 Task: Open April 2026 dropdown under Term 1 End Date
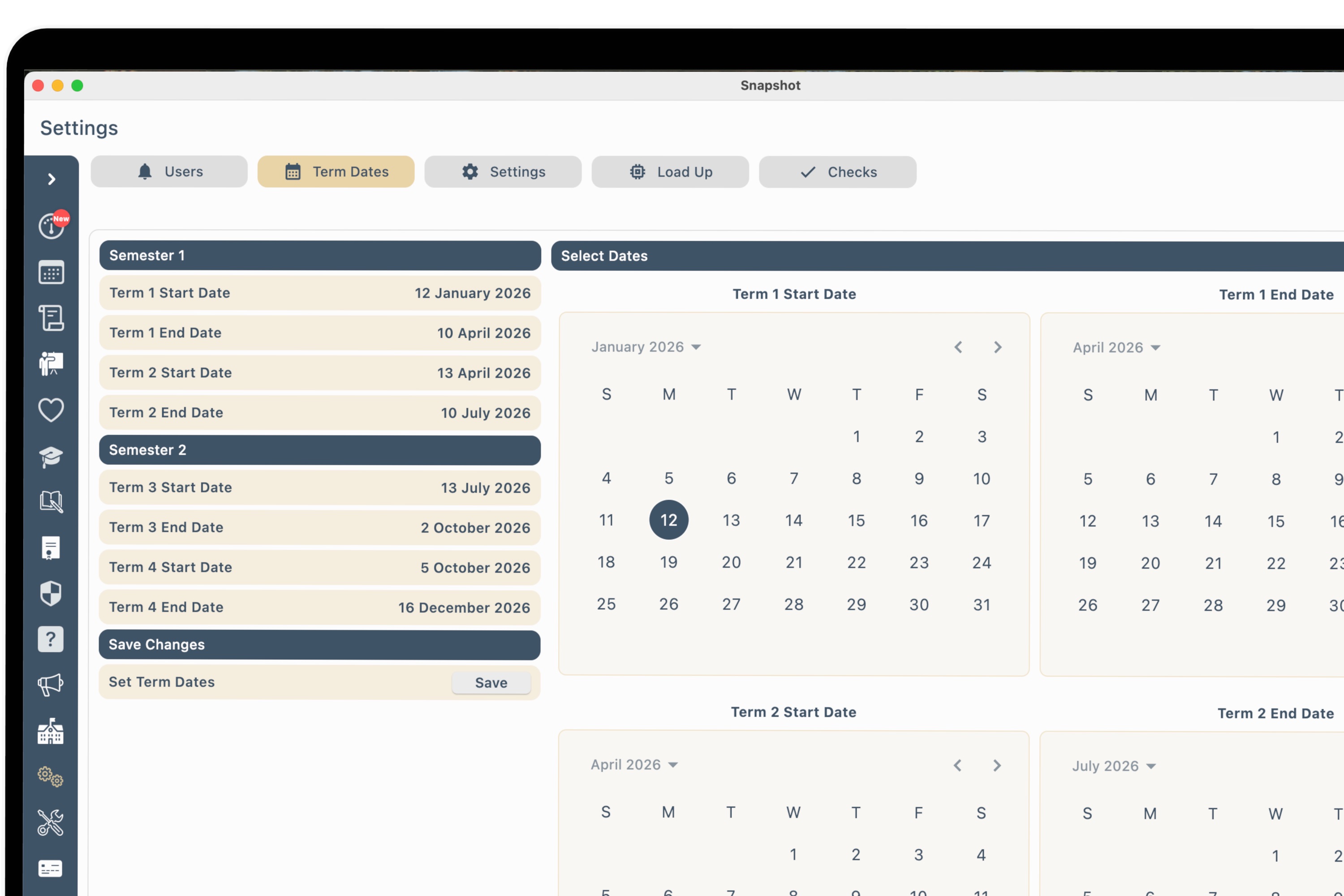[1116, 348]
